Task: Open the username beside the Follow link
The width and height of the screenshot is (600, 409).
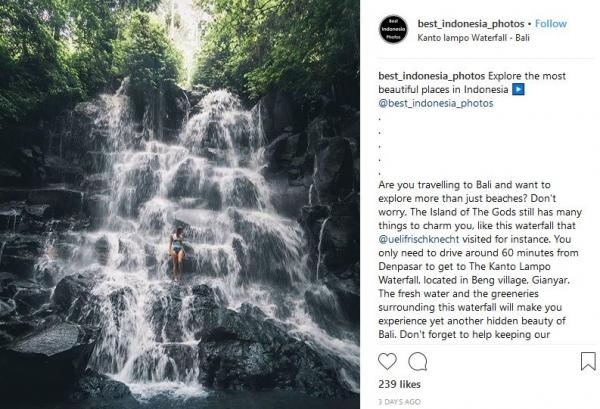Action: tap(470, 23)
